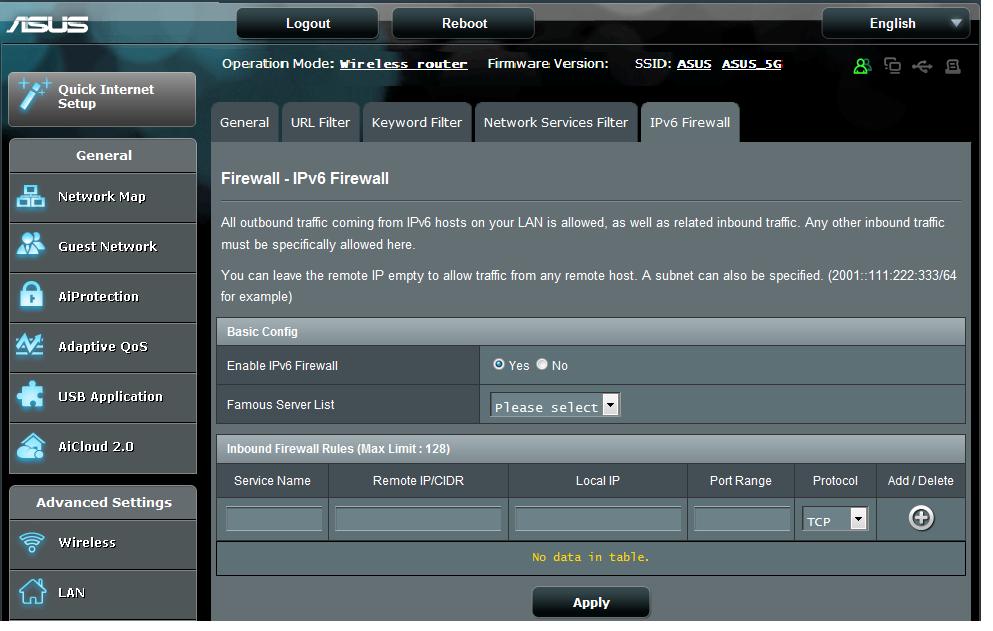Click the Basic Config section header
993x631 pixels.
coord(591,331)
